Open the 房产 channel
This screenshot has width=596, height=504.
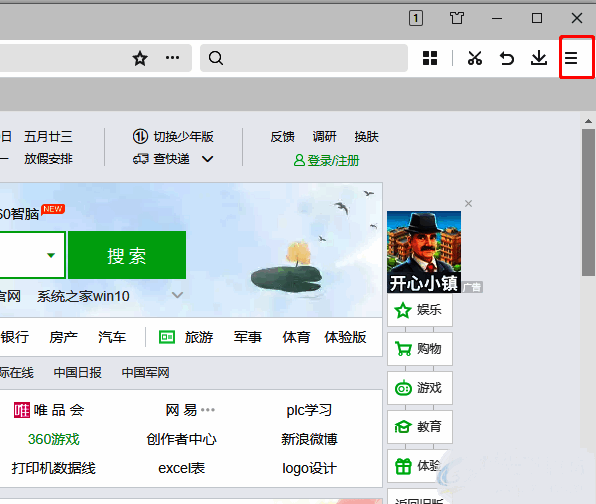(63, 337)
